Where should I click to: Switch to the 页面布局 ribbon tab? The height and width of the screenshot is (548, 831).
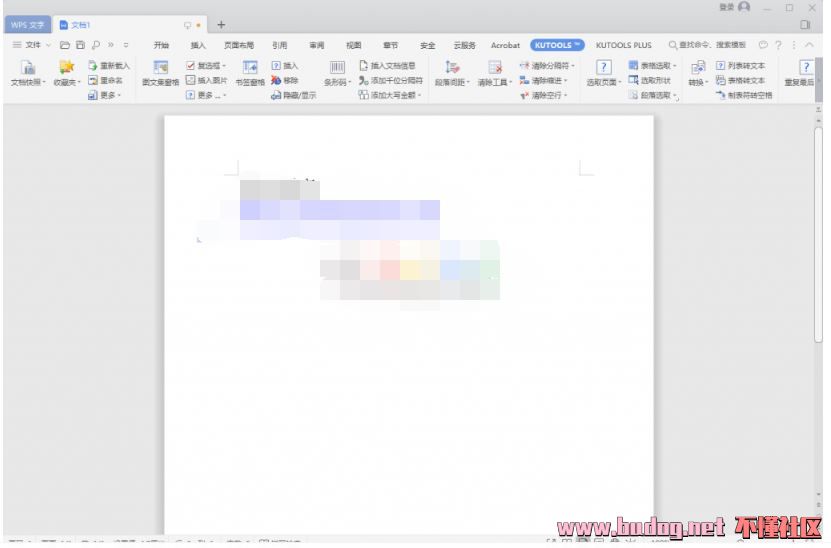coord(239,46)
